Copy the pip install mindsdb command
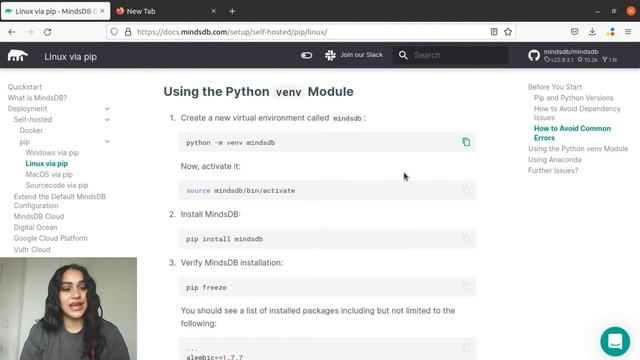Screen dimensions: 640x360 466,239
